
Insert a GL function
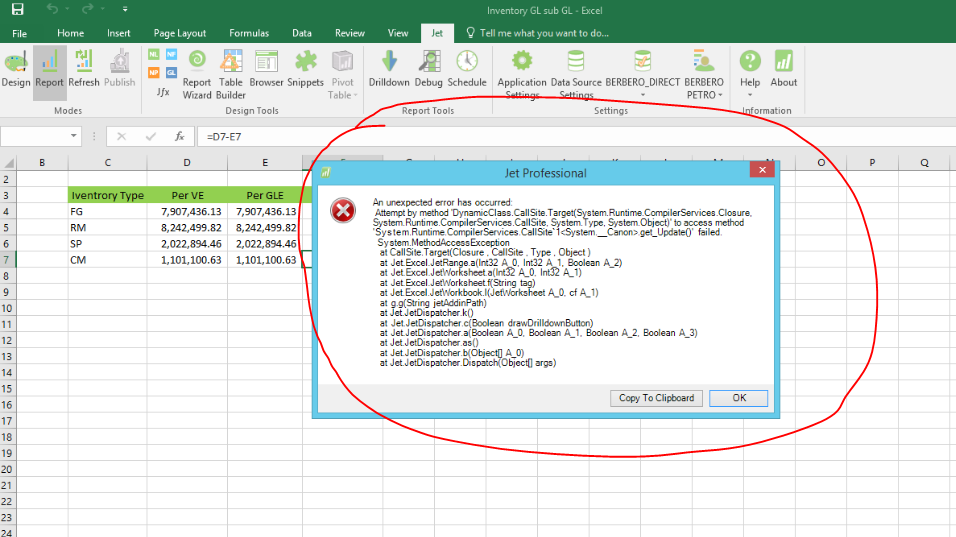pyautogui.click(x=171, y=73)
